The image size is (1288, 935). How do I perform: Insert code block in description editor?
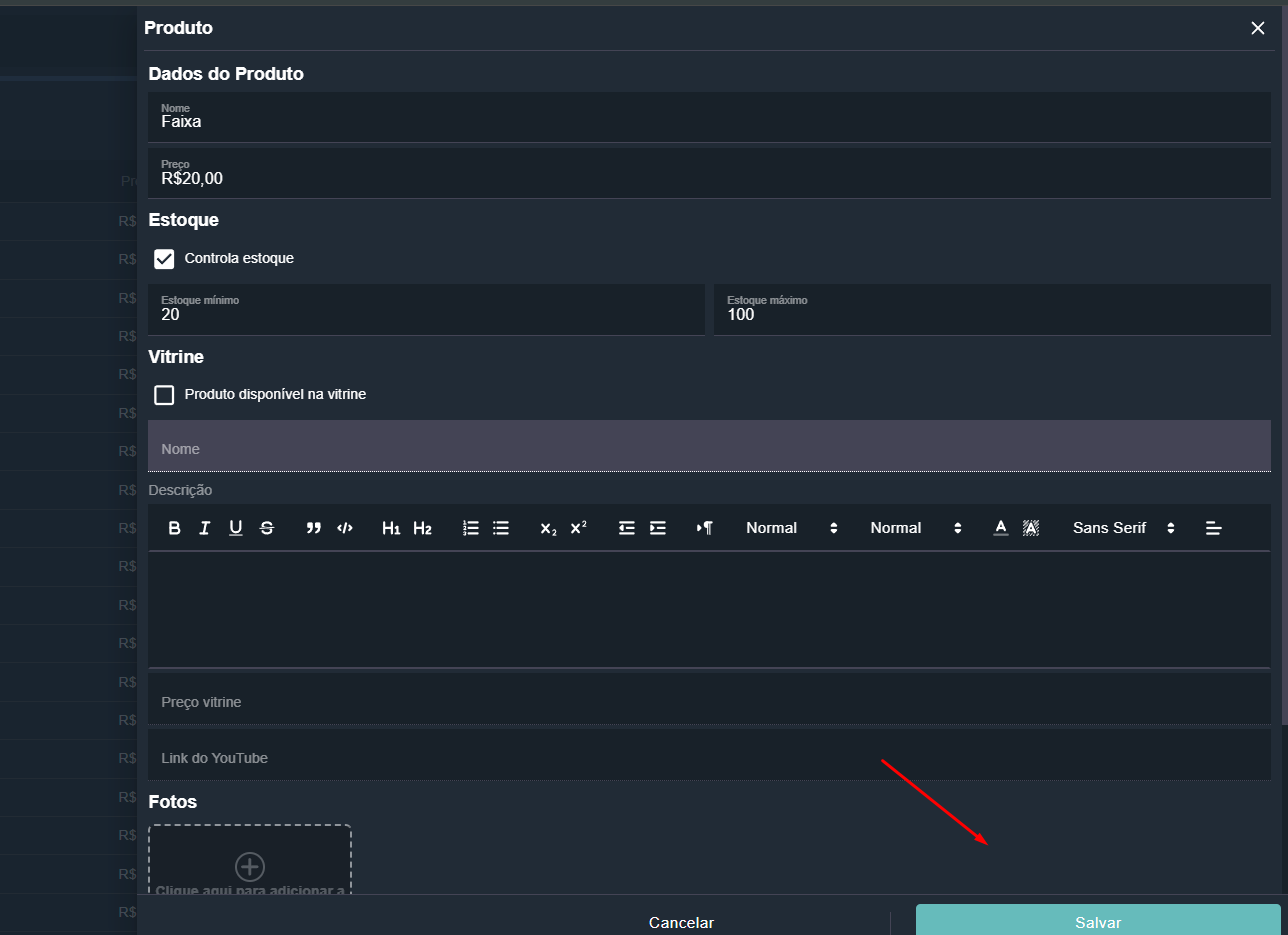click(x=345, y=528)
